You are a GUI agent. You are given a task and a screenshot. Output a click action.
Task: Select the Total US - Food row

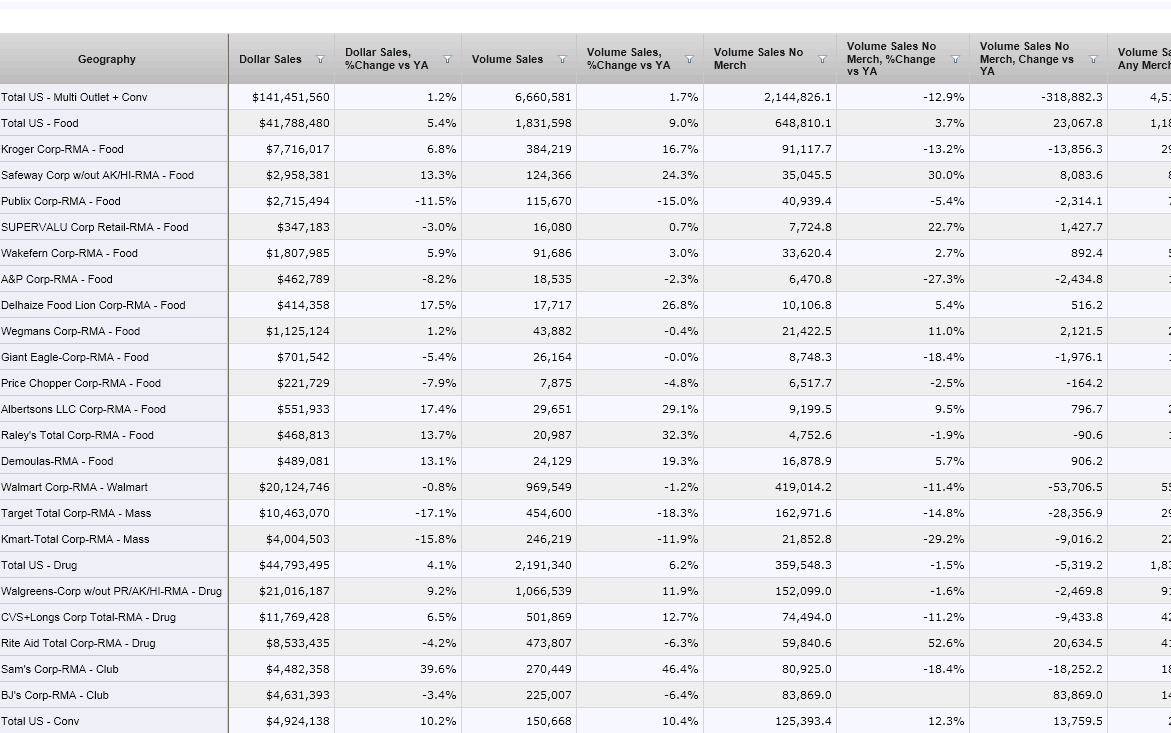(x=40, y=123)
